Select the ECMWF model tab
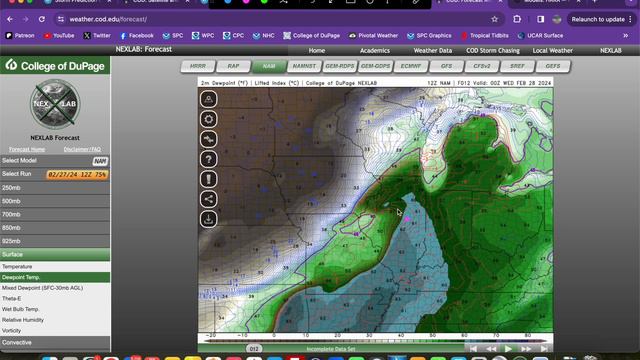Image resolution: width=640 pixels, height=360 pixels. tap(411, 66)
